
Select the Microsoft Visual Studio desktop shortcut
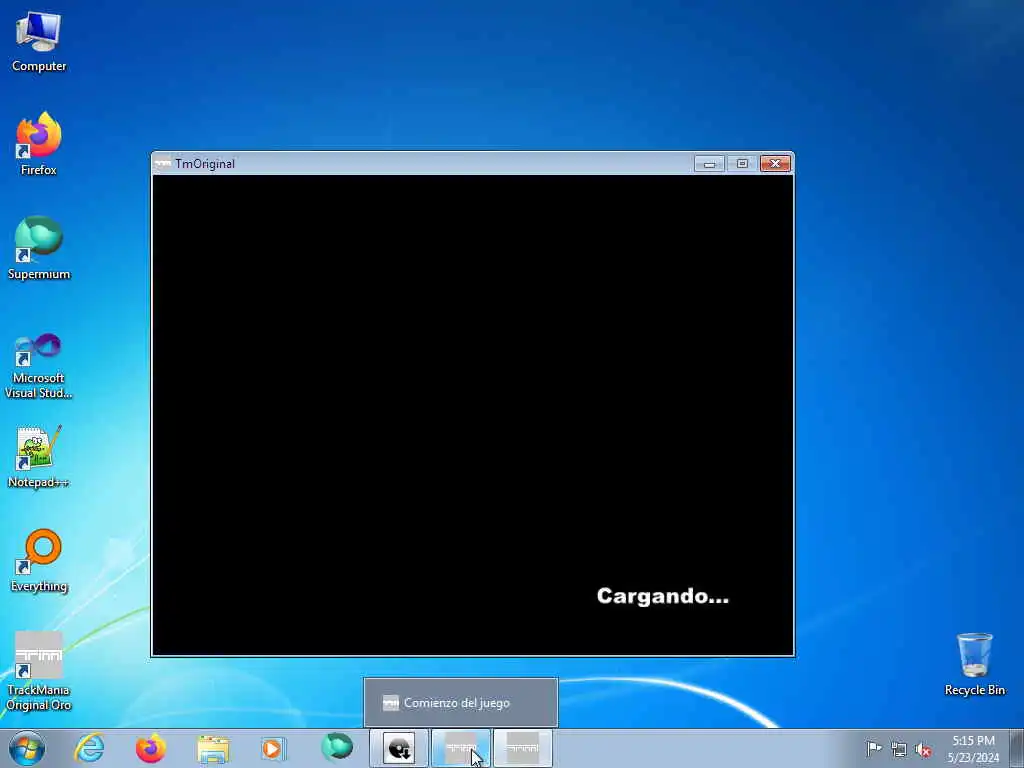click(39, 366)
